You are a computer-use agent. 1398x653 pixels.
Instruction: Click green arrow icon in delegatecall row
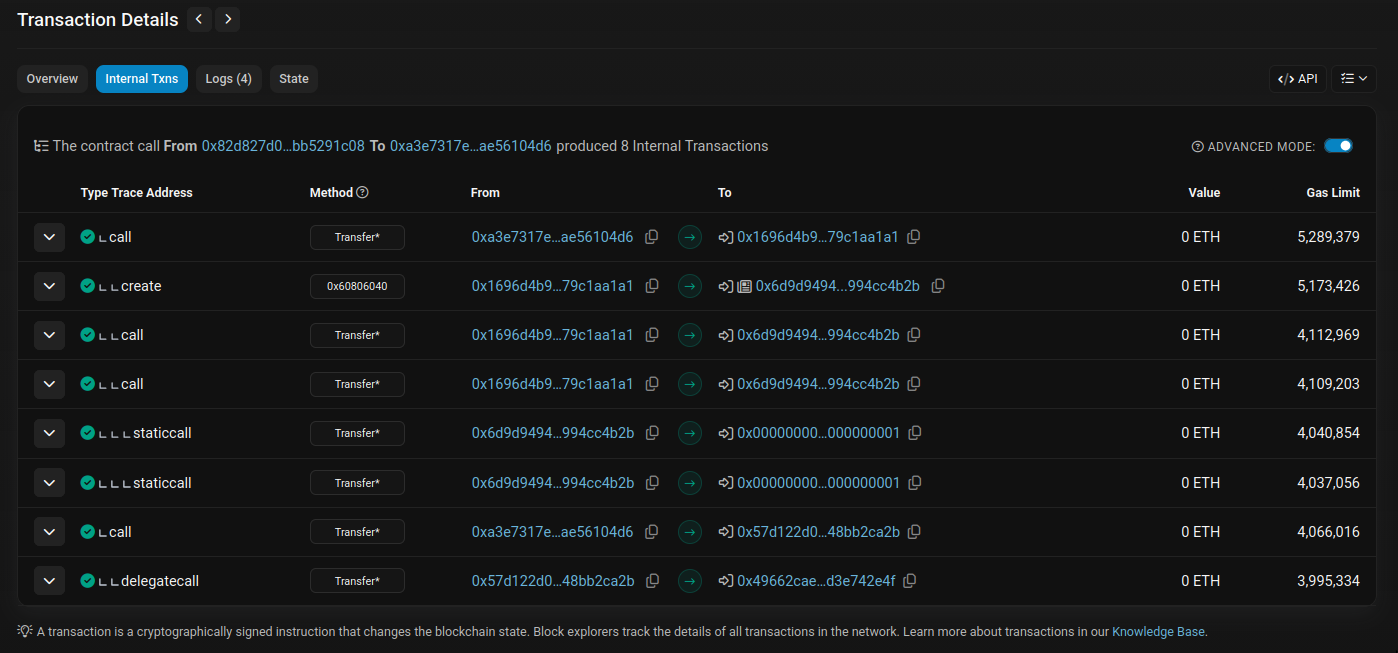tap(689, 581)
